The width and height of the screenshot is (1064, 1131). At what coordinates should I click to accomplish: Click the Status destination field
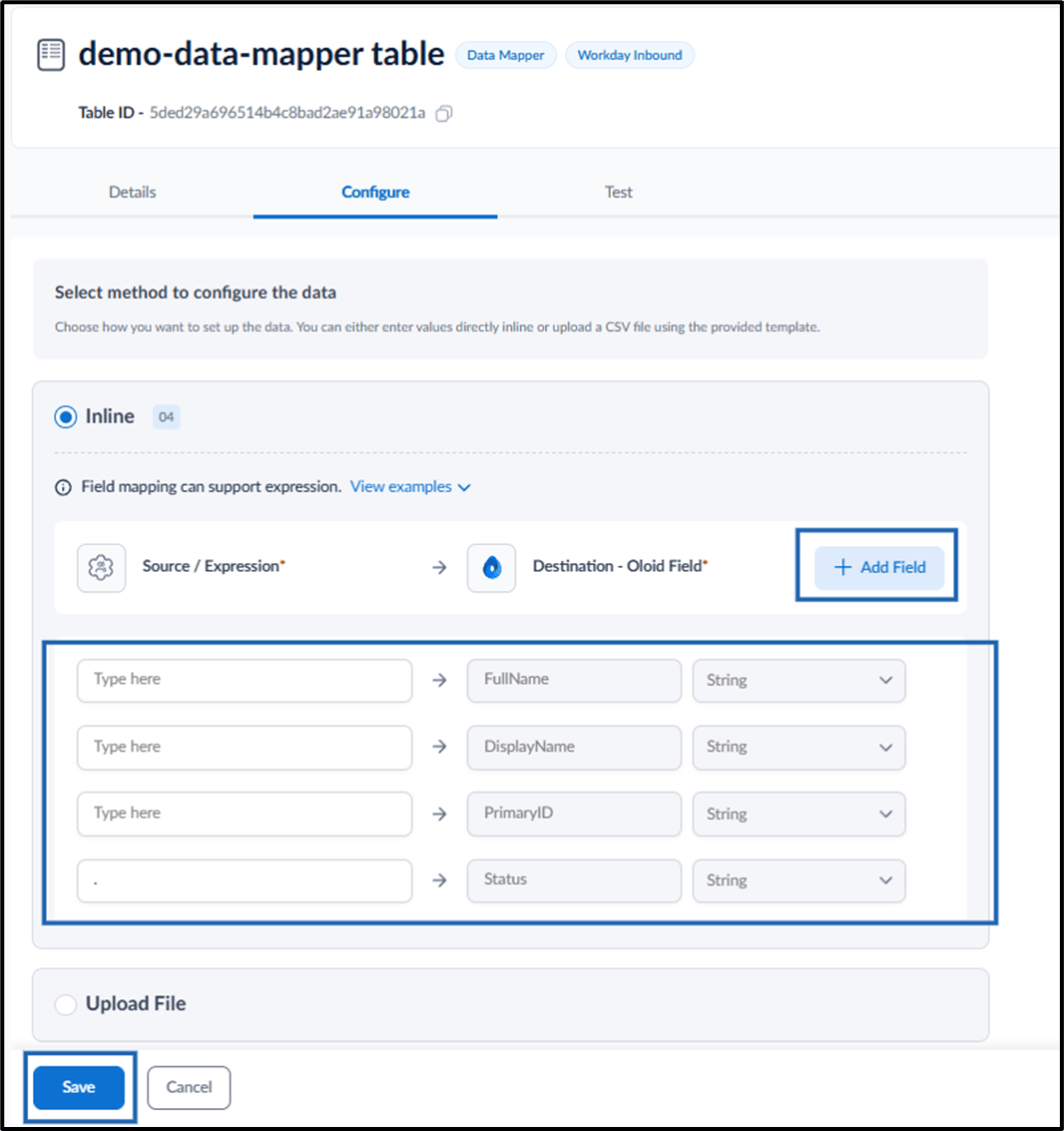pos(574,880)
